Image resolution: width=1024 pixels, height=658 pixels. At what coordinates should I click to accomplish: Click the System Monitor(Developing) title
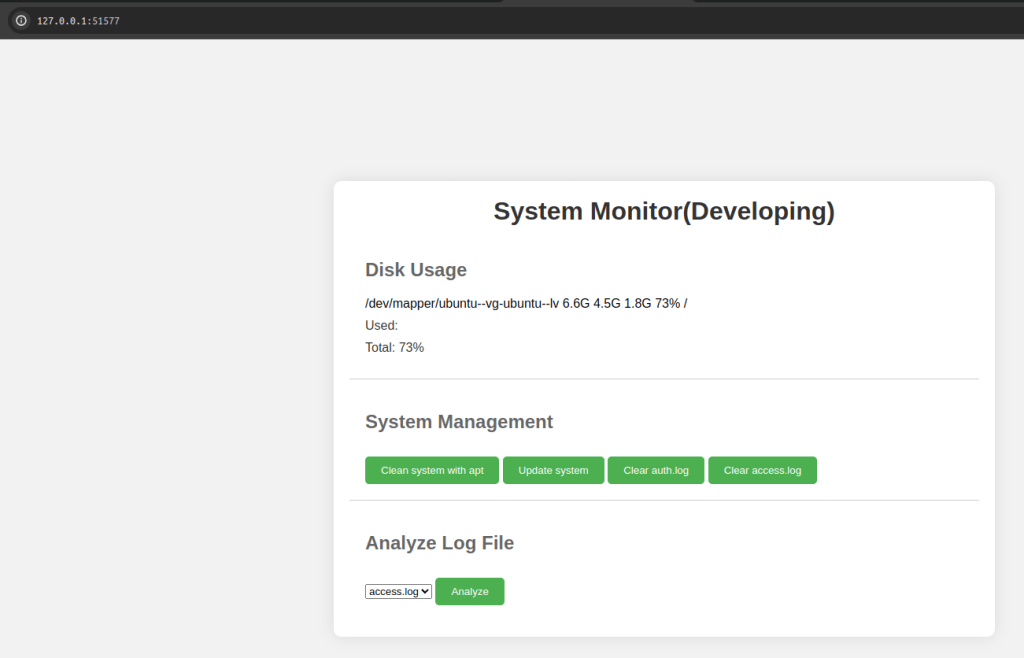point(663,211)
